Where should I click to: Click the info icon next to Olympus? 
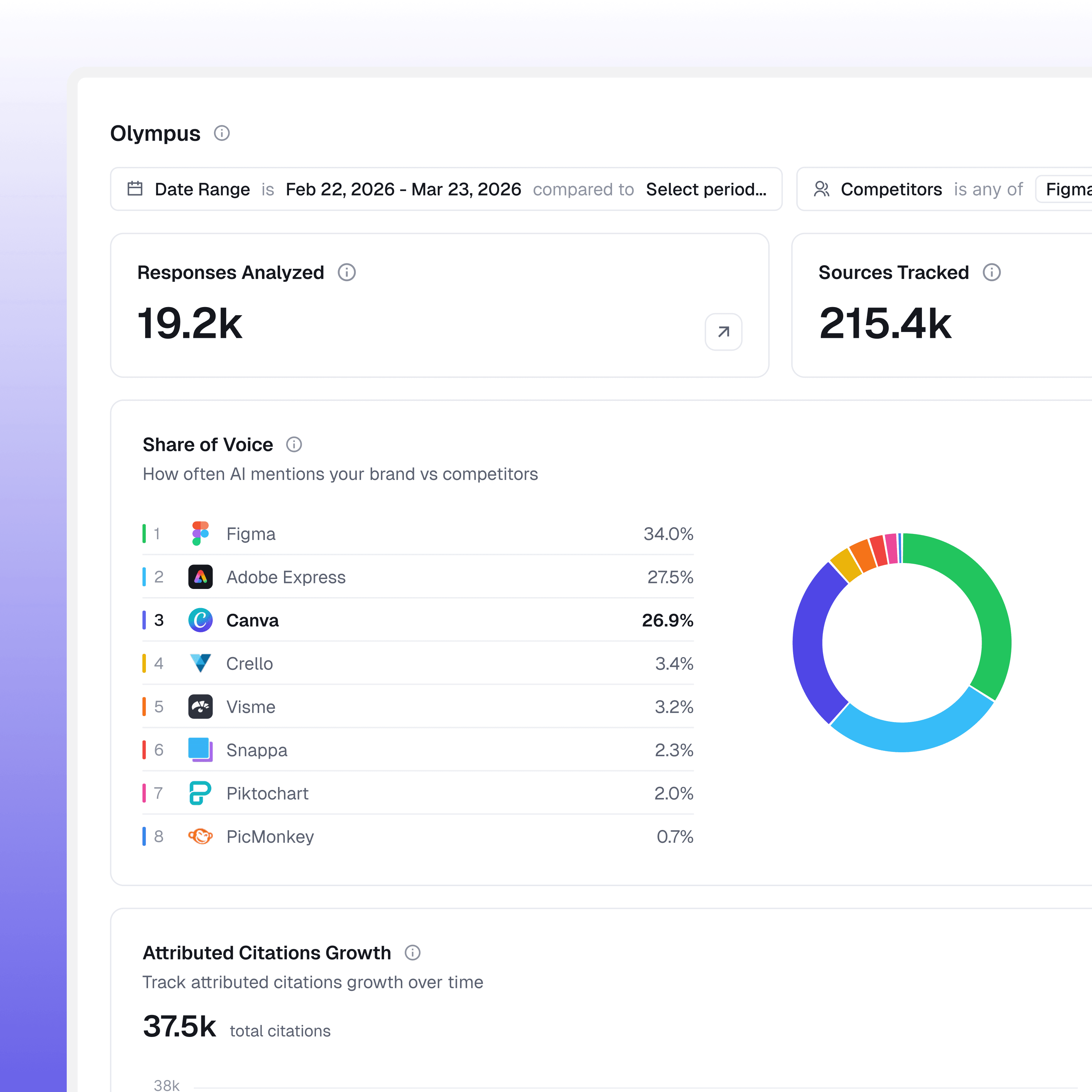[222, 133]
